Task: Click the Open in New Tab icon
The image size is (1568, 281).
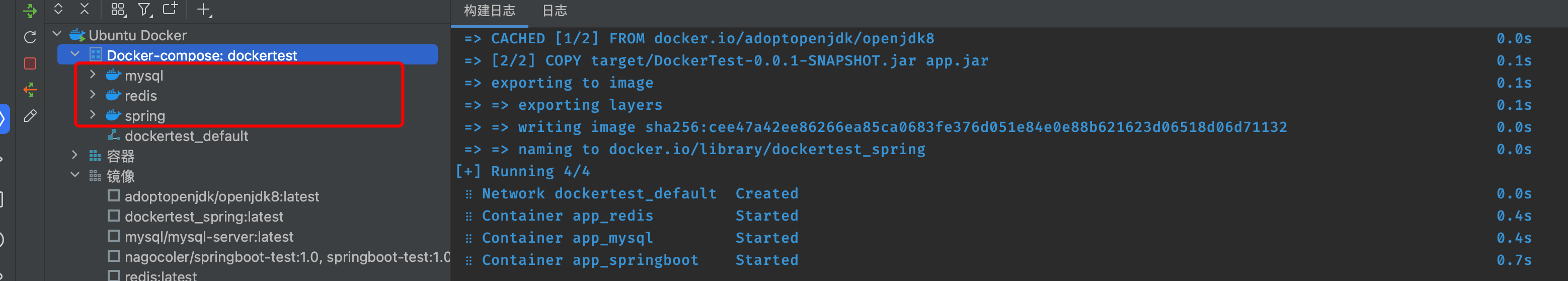Action: (171, 9)
